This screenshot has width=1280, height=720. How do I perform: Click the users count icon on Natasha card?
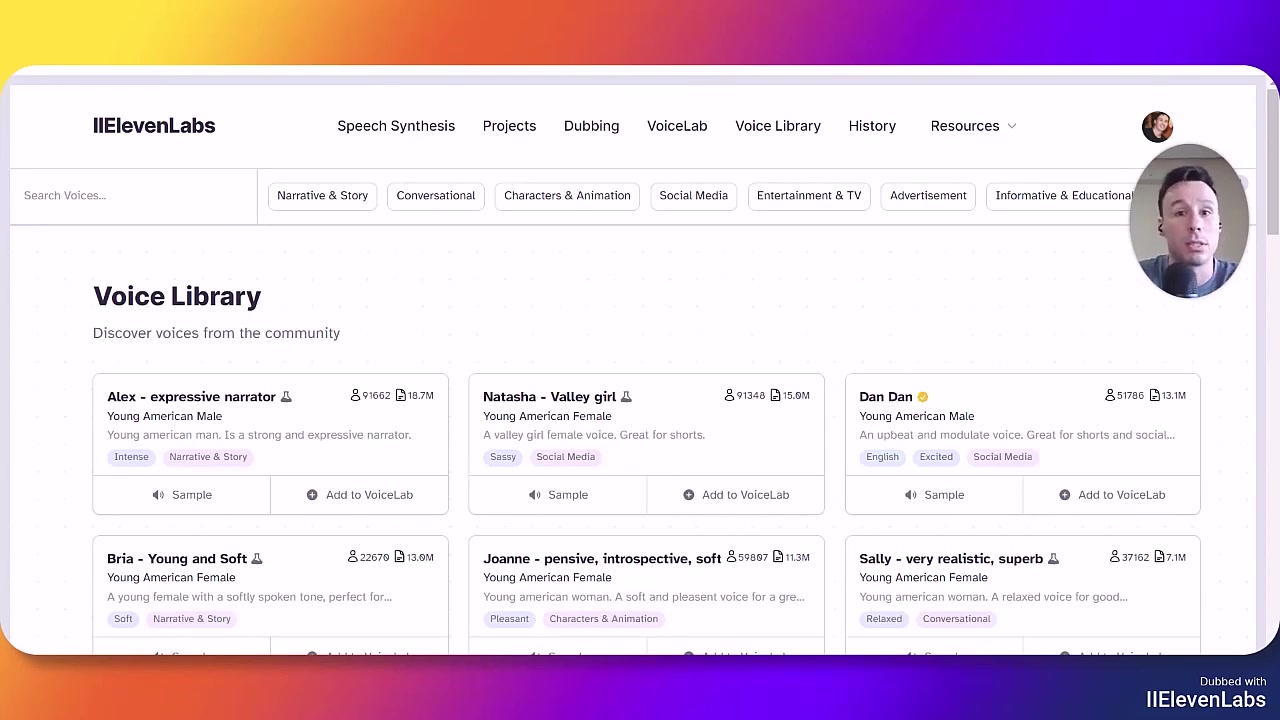pyautogui.click(x=729, y=395)
